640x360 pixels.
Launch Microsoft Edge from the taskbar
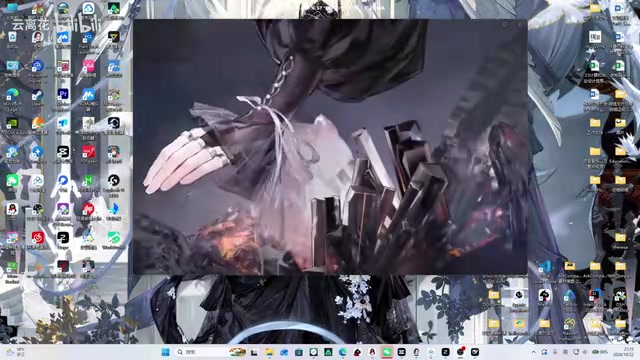click(343, 352)
